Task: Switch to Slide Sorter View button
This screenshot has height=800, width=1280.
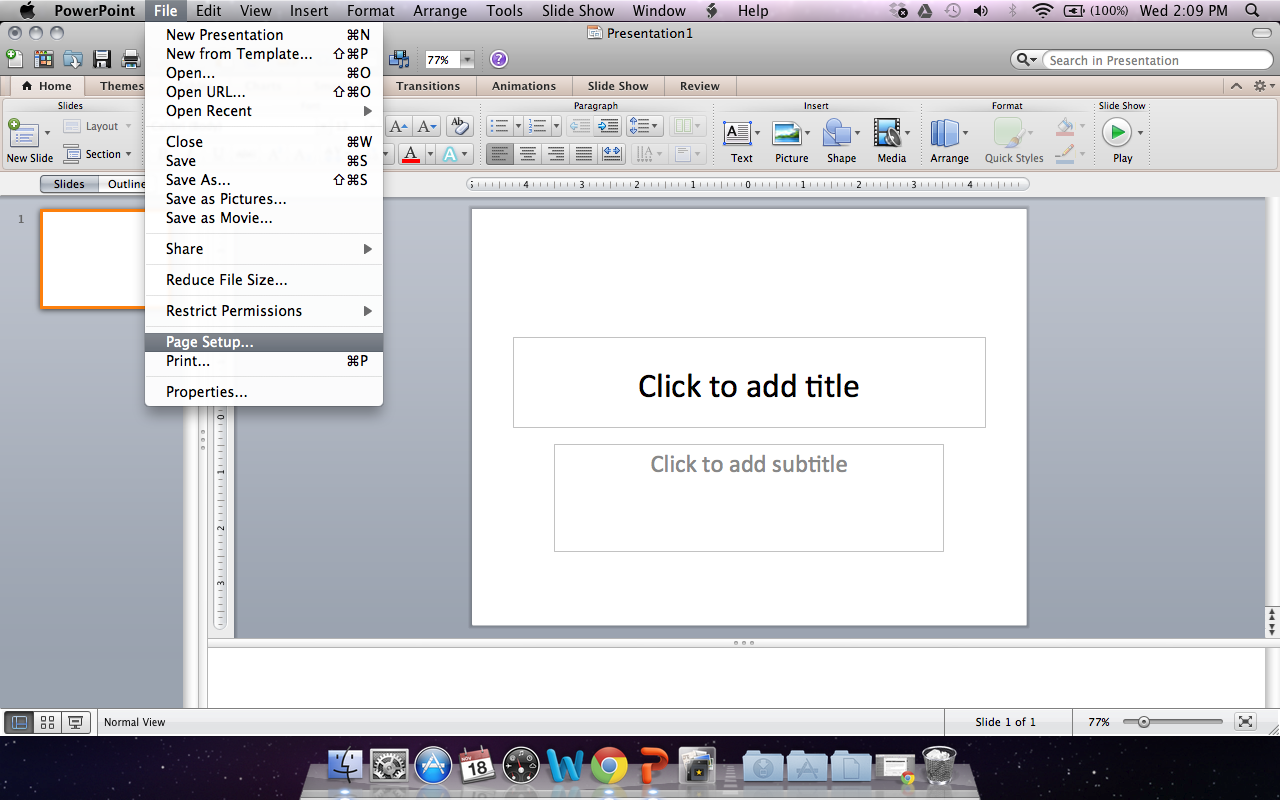Action: point(47,722)
